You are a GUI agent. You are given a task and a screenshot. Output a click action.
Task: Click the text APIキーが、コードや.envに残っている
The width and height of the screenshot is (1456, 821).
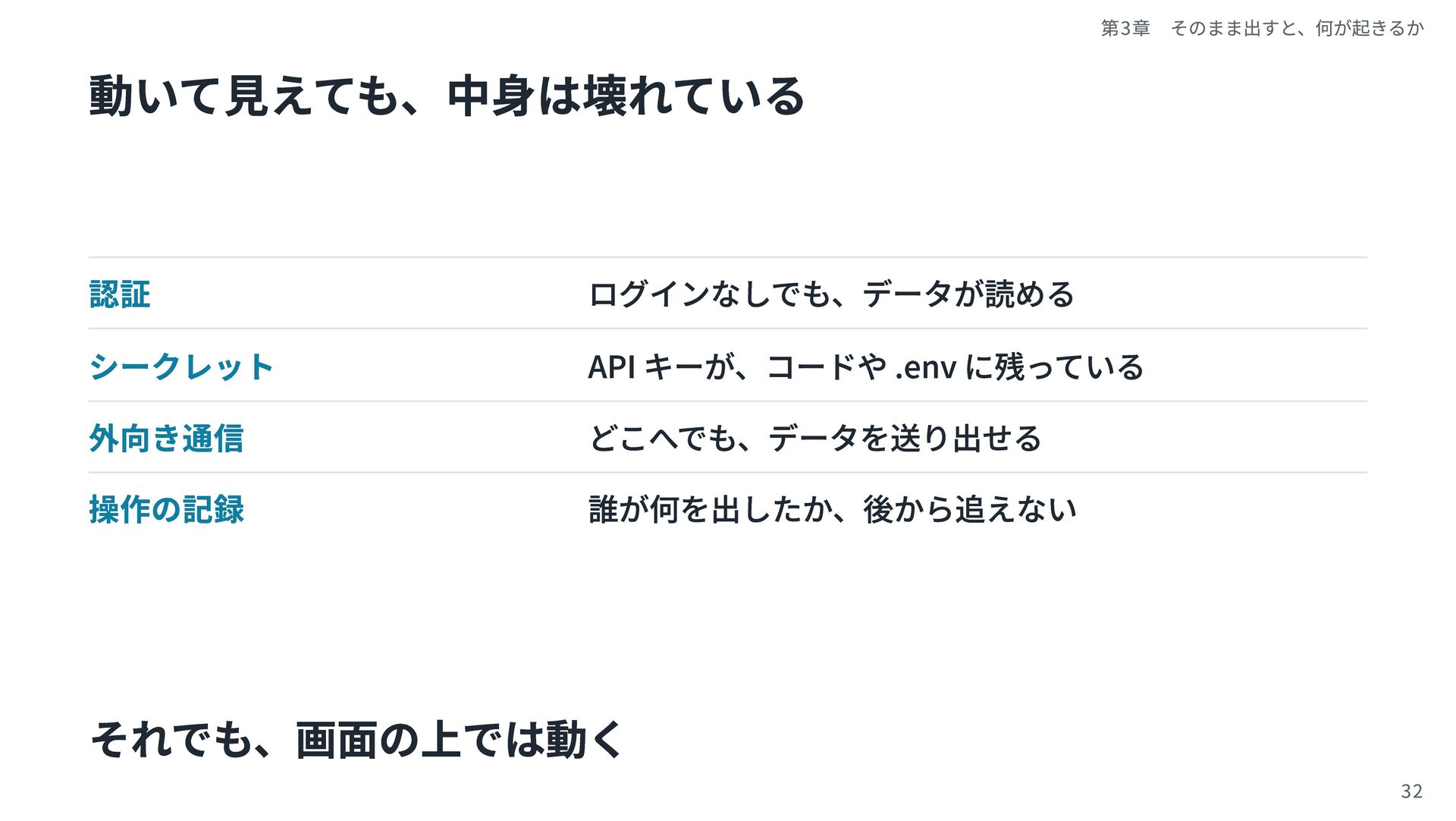(x=865, y=366)
